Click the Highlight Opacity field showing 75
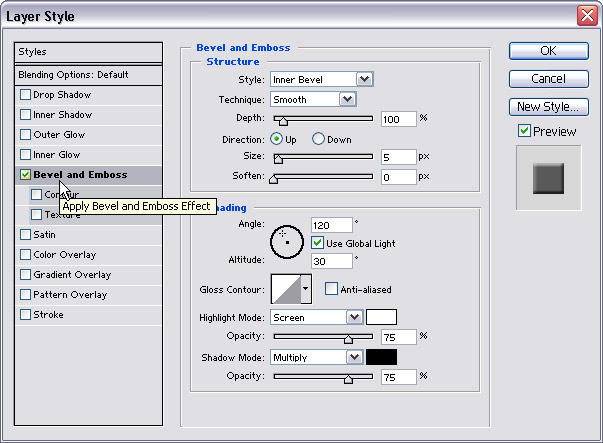Screen dimensions: 603x443 click(398, 337)
